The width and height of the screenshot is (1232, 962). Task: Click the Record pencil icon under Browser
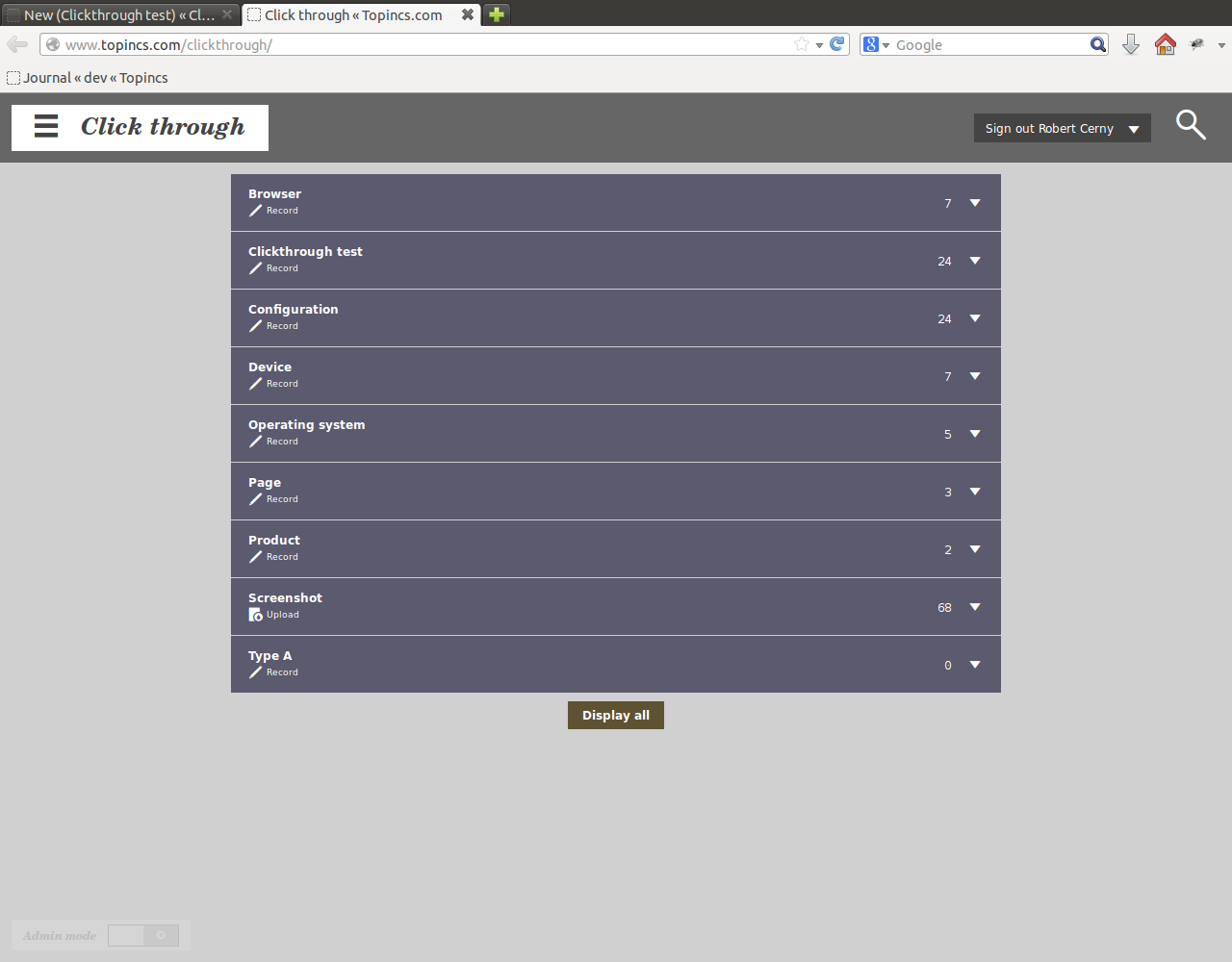point(256,211)
